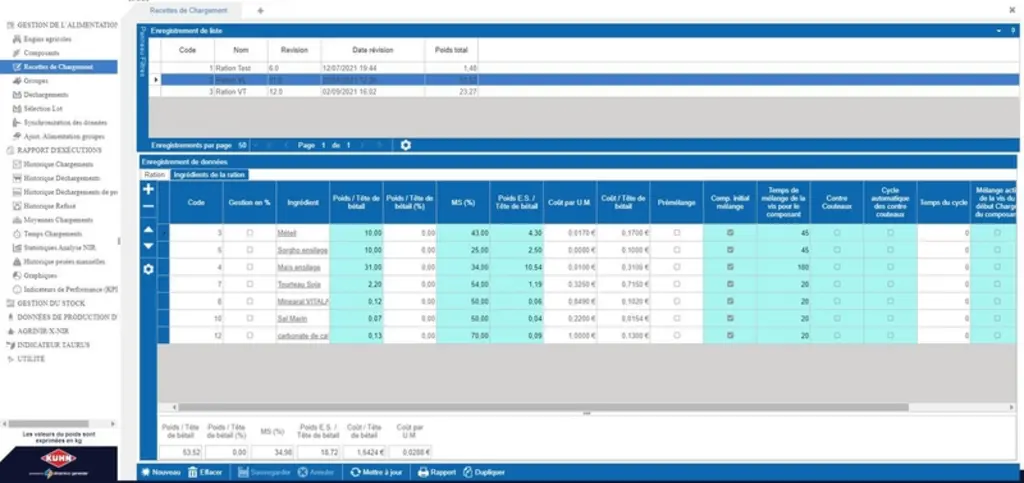Open a new tab with the plus button

pyautogui.click(x=261, y=10)
